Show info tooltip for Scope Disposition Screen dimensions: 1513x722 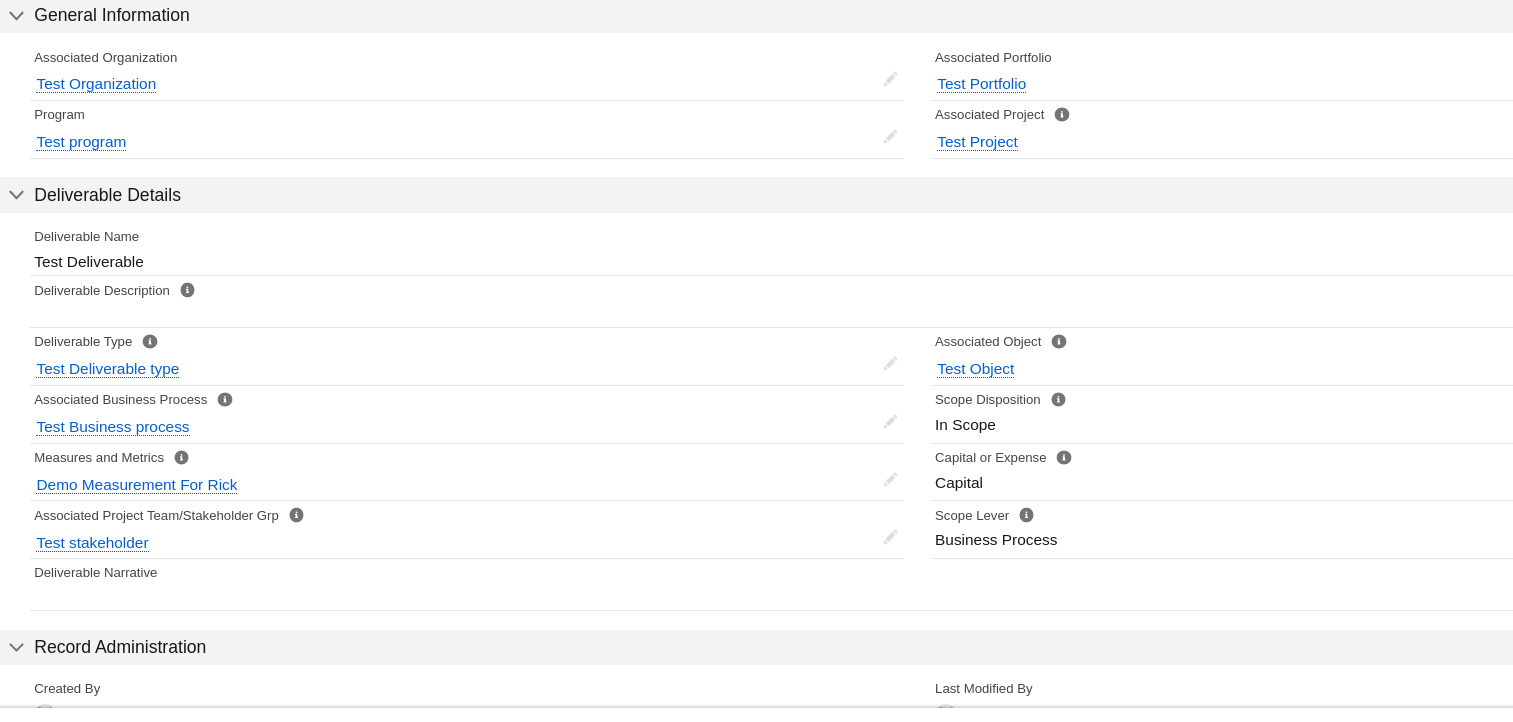(x=1058, y=399)
